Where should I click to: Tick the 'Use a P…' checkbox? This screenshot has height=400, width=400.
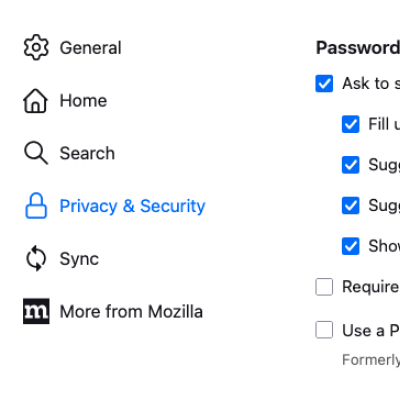tap(324, 330)
